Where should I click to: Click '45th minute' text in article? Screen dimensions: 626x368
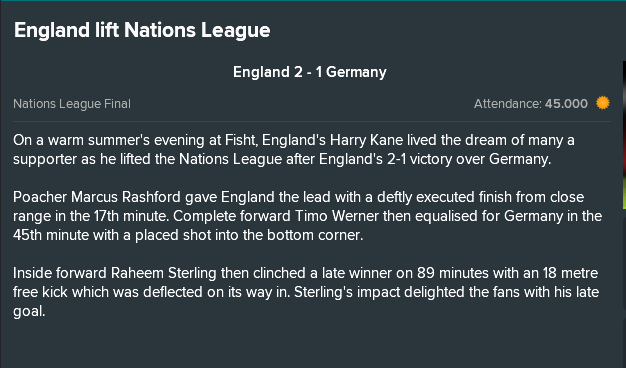[51, 235]
